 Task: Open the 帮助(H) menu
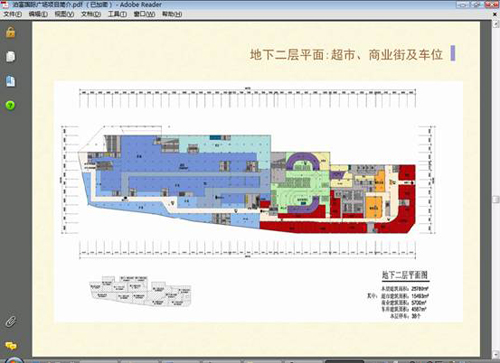click(x=172, y=14)
